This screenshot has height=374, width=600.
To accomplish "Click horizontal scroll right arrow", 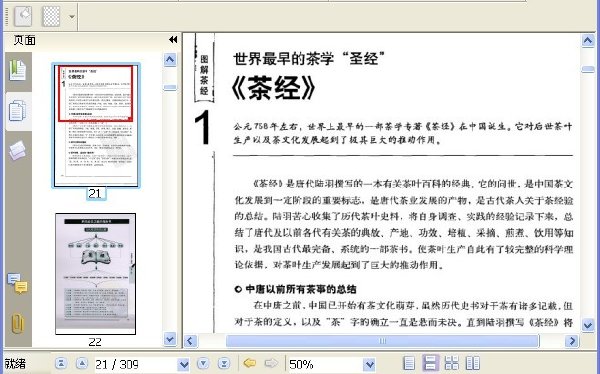I will pos(572,341).
